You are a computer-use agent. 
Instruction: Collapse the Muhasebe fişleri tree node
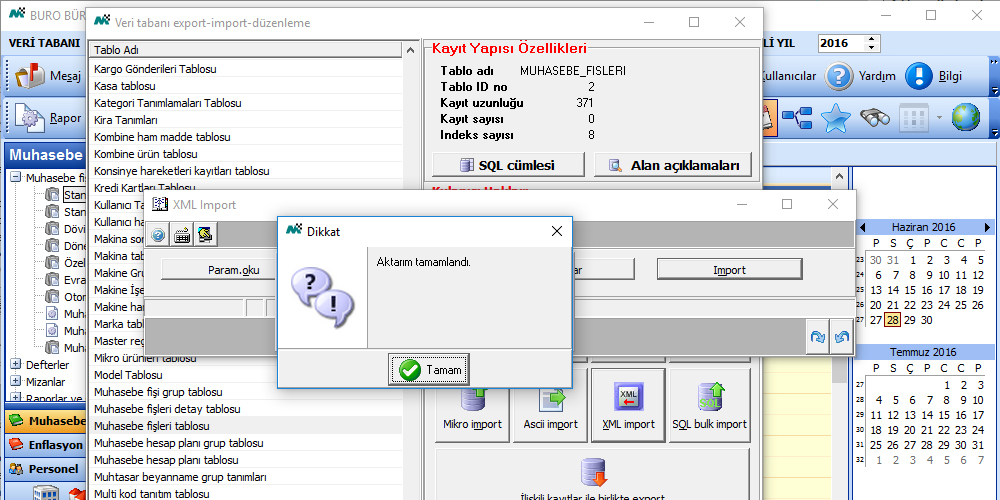click(15, 177)
